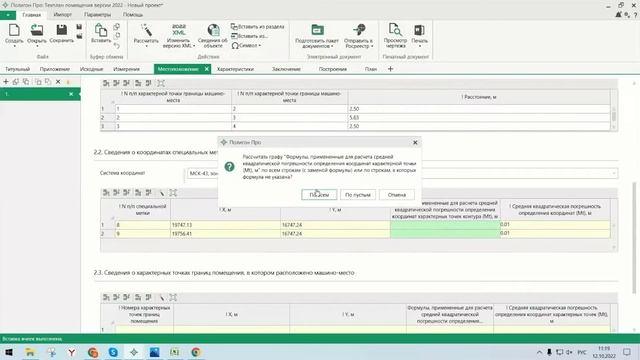
Task: Click the distance cell 5.63
Action: [x=479, y=118]
